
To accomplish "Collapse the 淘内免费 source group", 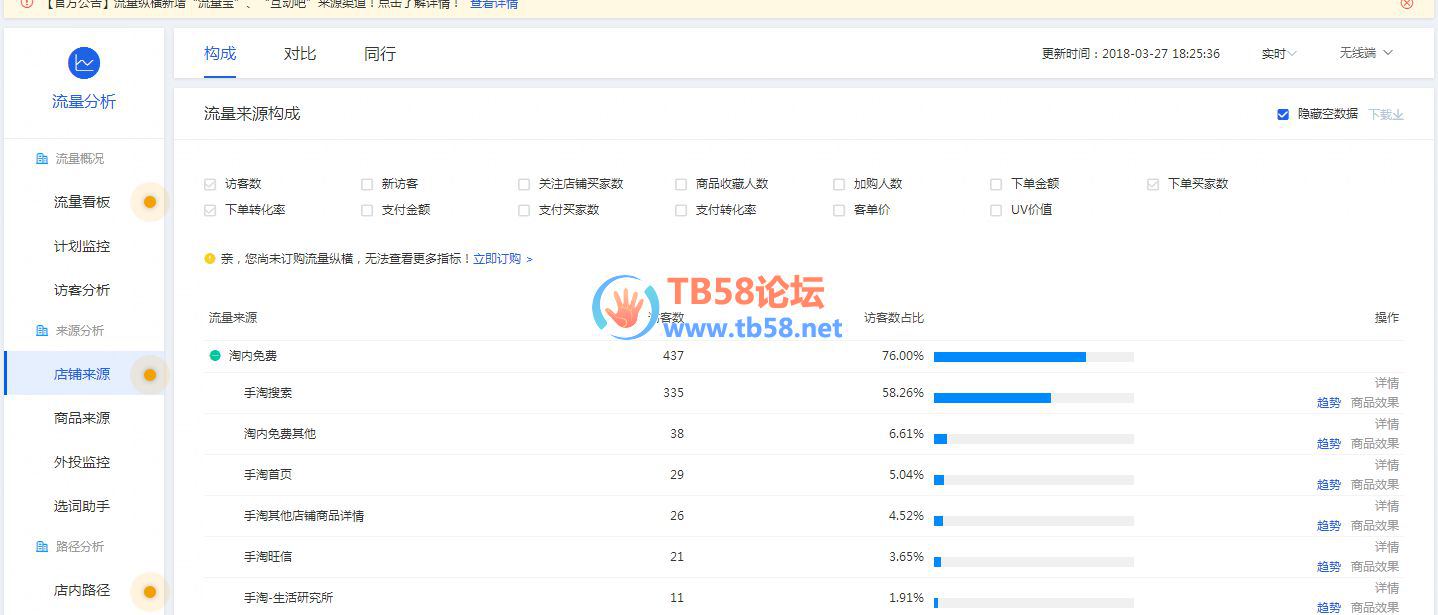I will 215,356.
